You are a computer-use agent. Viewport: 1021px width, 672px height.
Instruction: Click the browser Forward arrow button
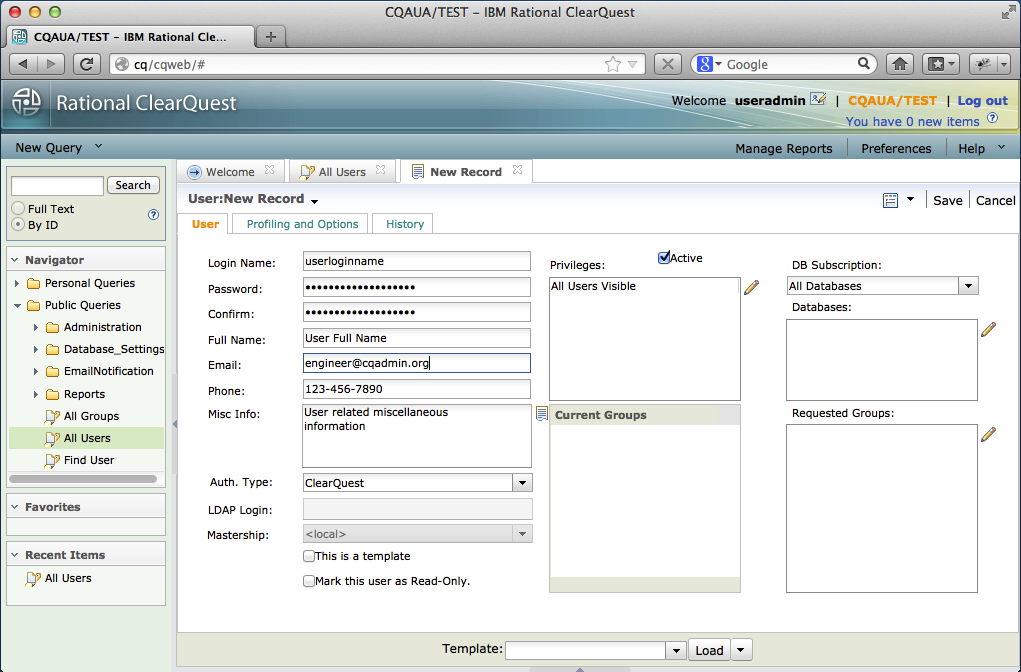click(51, 64)
